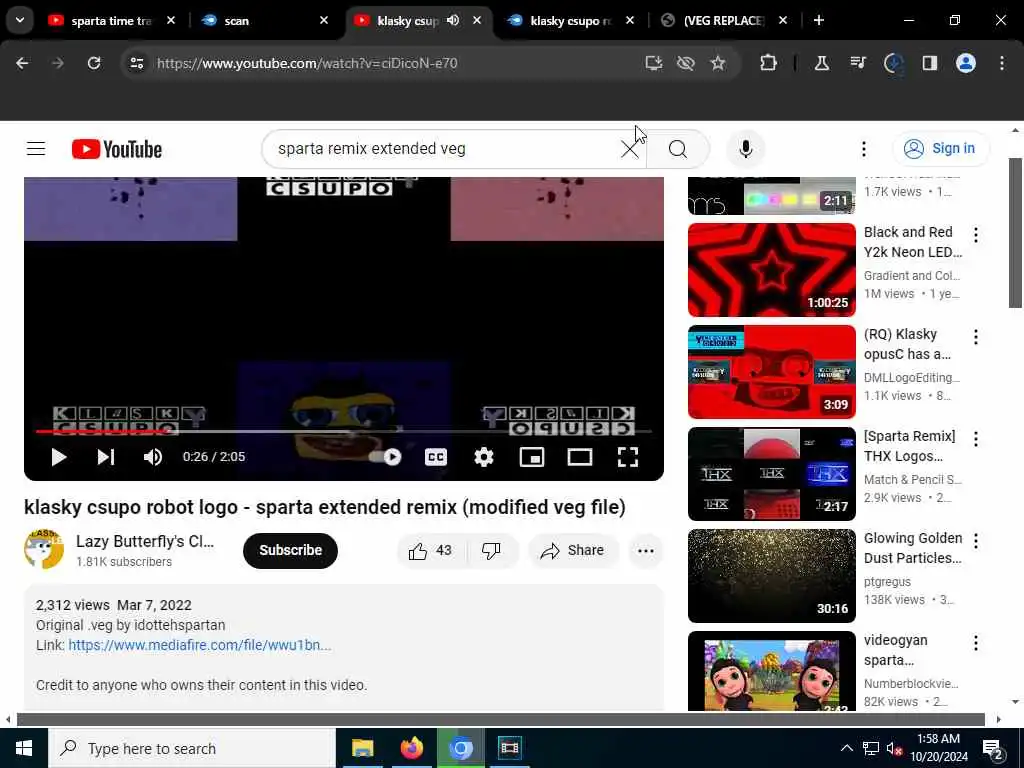Expand the tab search dropdown arrow
This screenshot has height=768, width=1024.
pos(20,20)
